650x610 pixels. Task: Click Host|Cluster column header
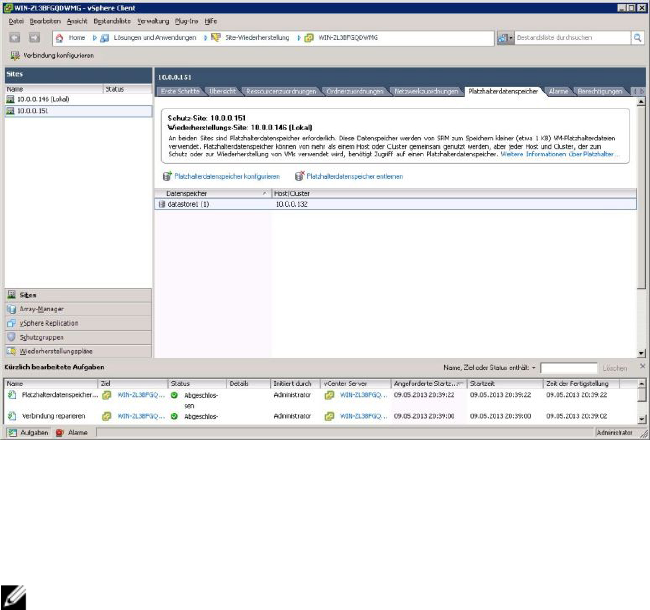click(x=454, y=194)
